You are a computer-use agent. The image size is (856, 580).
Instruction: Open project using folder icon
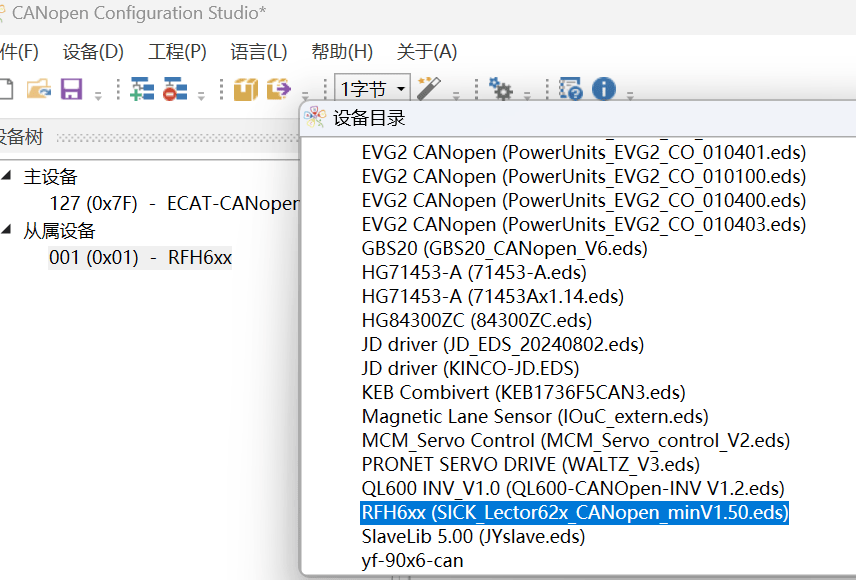tap(39, 88)
